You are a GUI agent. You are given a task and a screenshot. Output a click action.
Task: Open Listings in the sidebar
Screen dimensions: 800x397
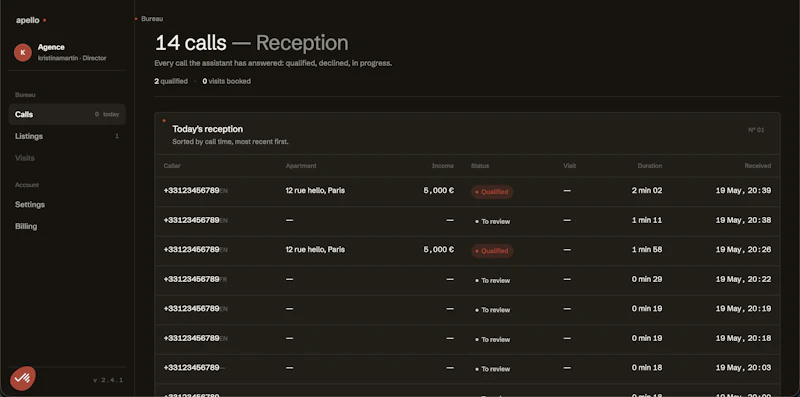pos(67,136)
